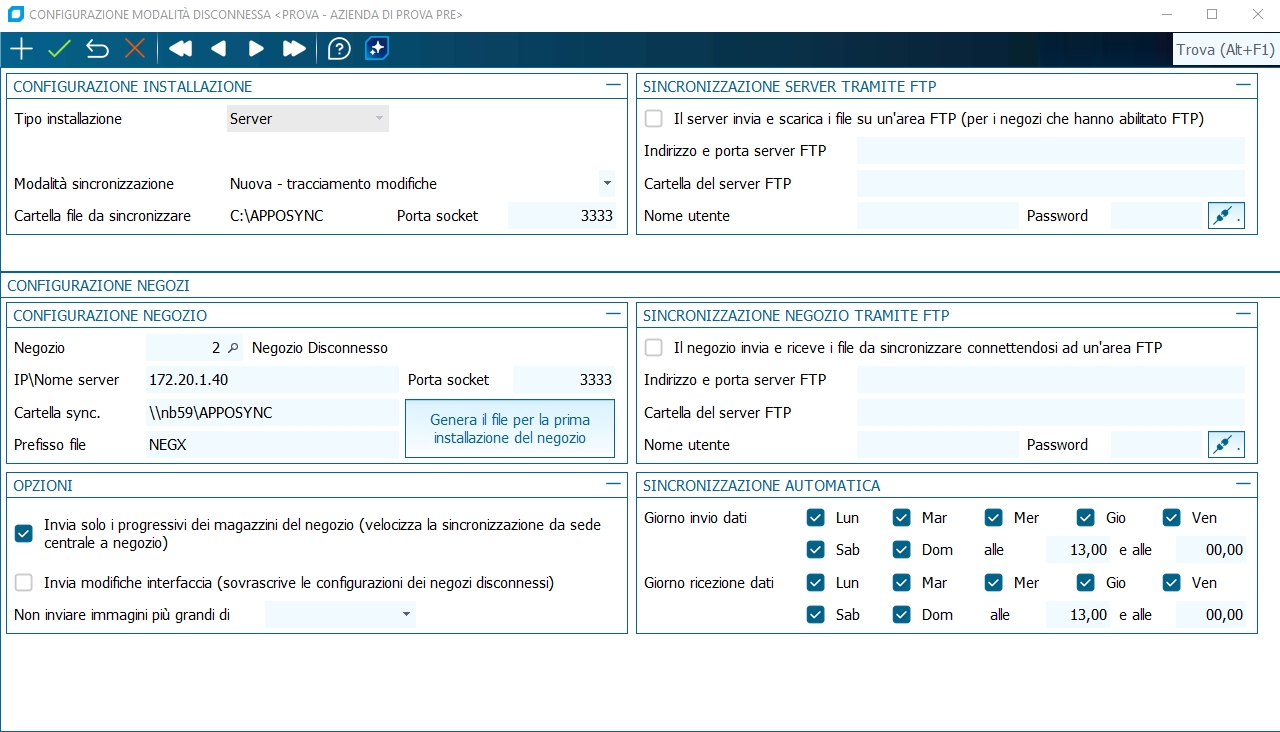Toggle 'Invia modifiche interfaccia' checkbox
The image size is (1280, 732).
pyautogui.click(x=24, y=582)
